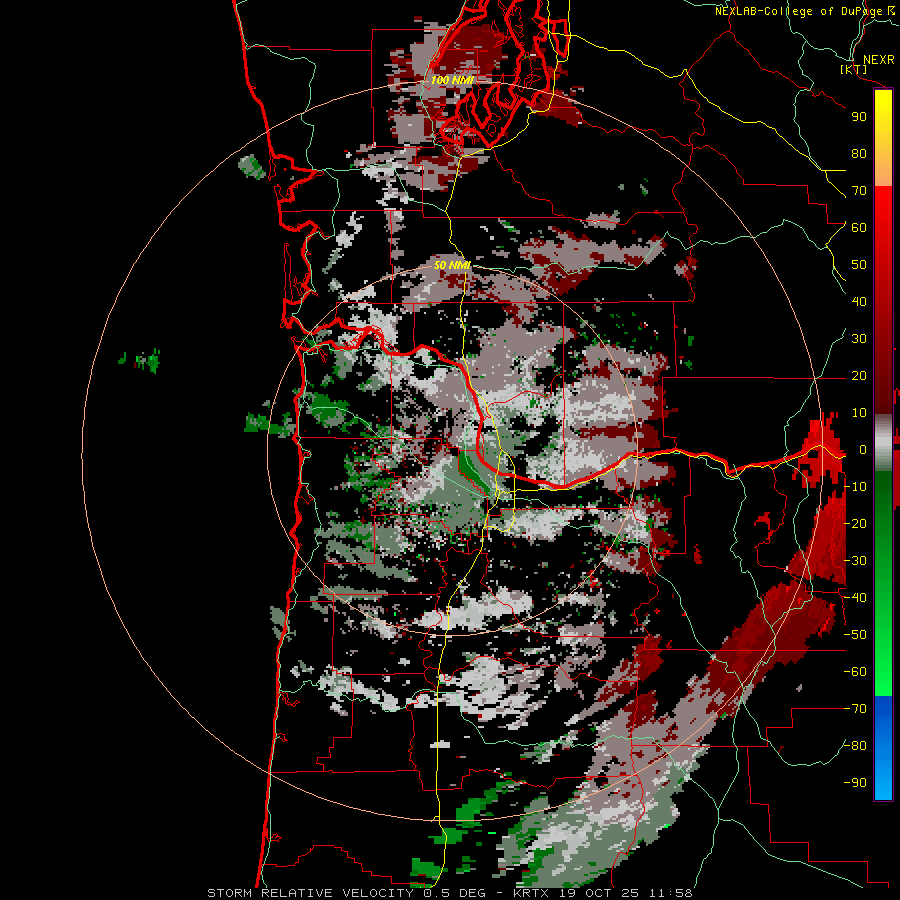Click the 20 value on velocity scale
Screen dimensions: 900x900
[x=859, y=376]
